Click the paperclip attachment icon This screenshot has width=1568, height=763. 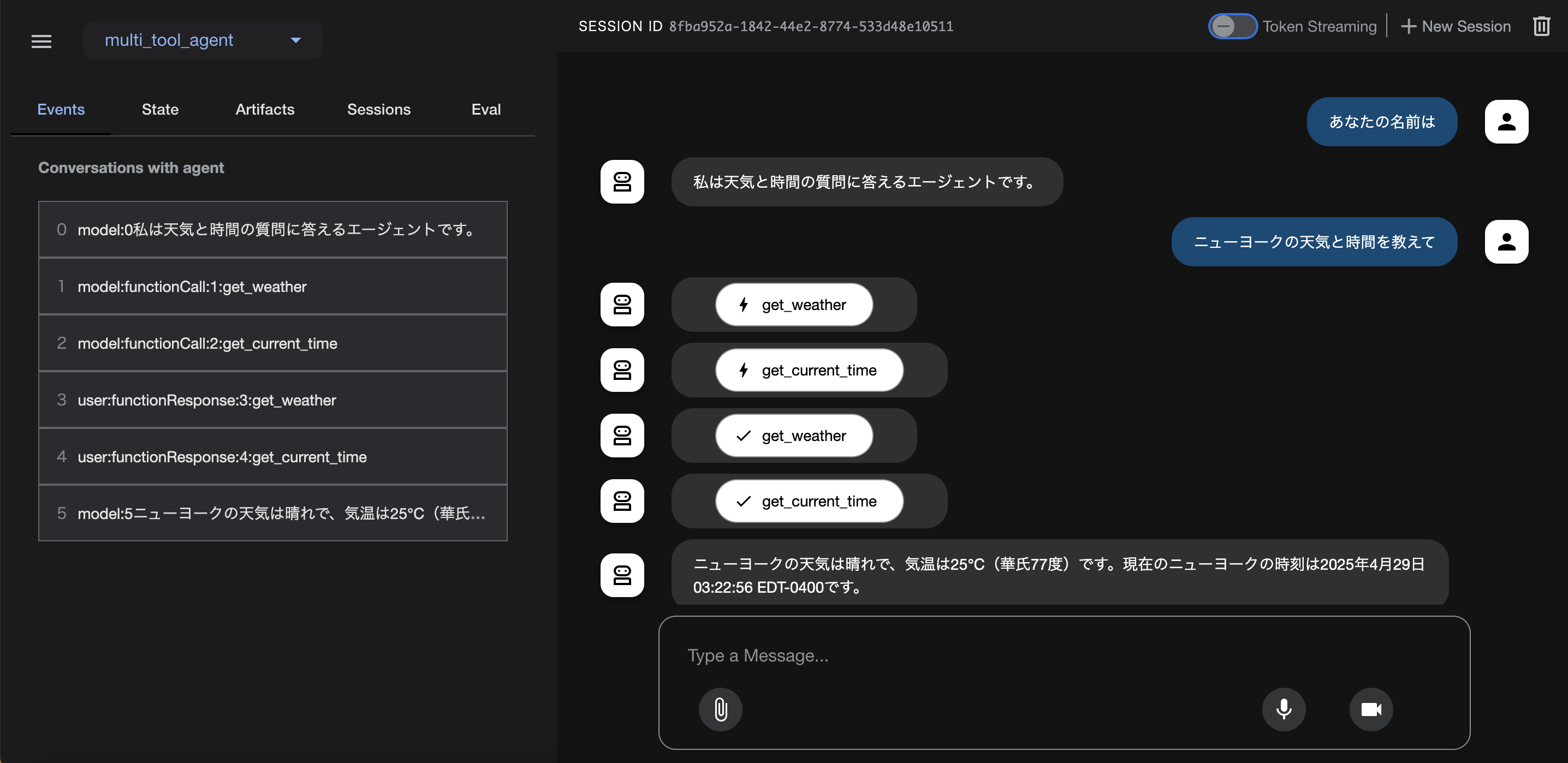(x=720, y=709)
